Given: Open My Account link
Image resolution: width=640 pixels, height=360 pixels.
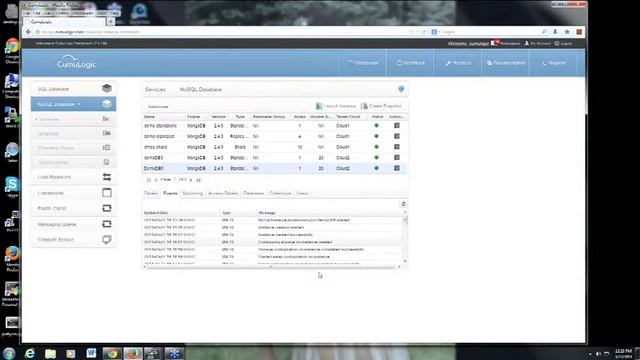Looking at the screenshot, I should pos(538,43).
